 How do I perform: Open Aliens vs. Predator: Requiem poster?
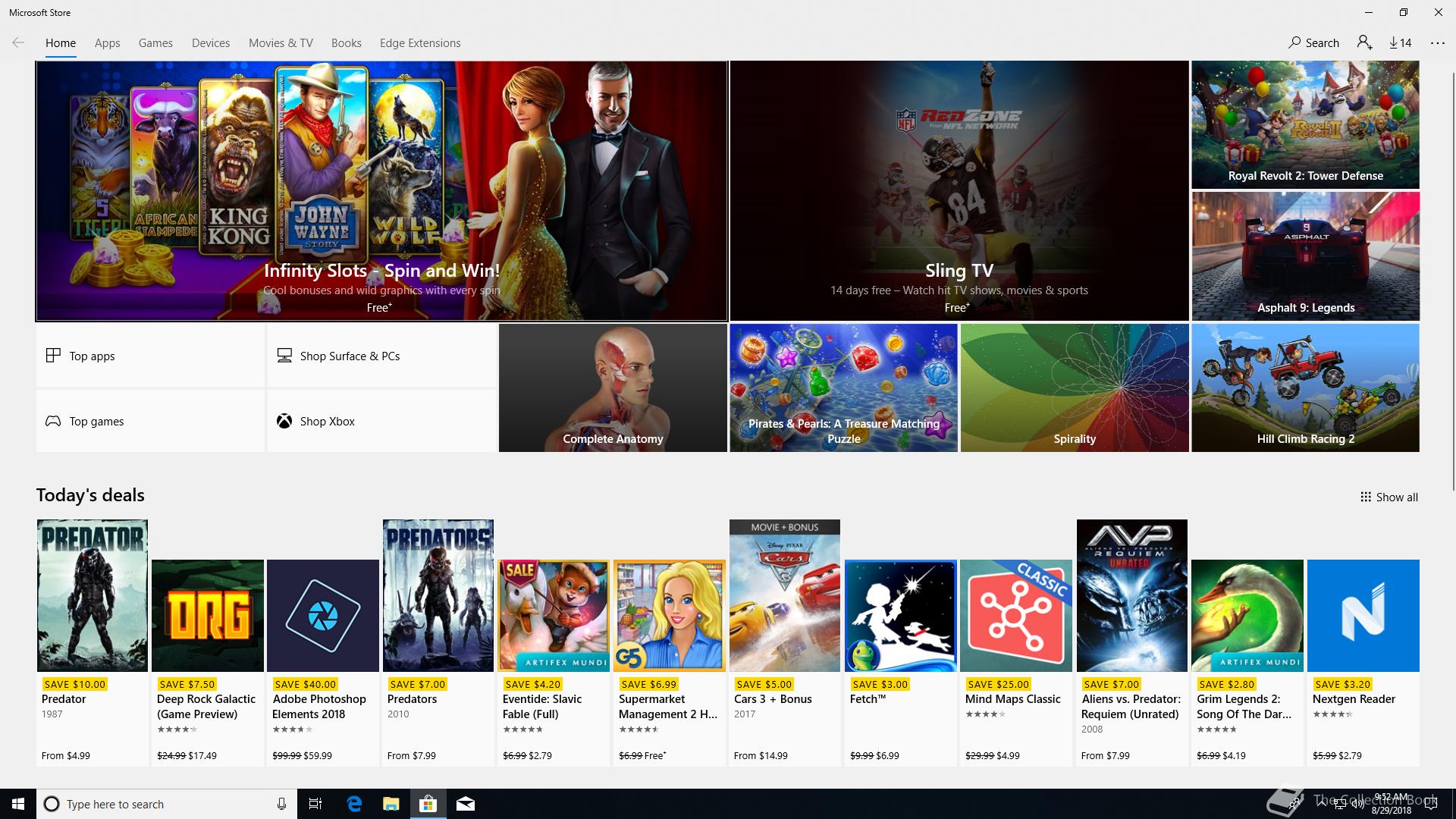[1132, 595]
